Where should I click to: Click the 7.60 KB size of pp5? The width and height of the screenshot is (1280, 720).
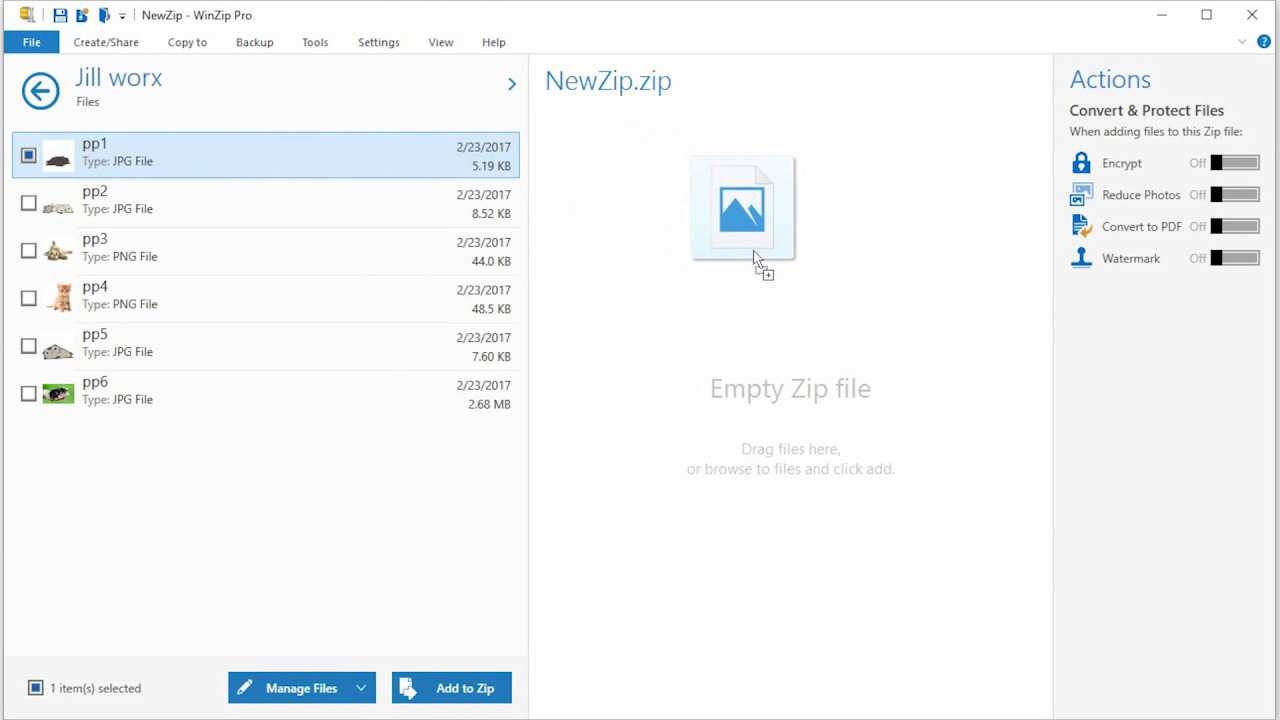click(490, 357)
